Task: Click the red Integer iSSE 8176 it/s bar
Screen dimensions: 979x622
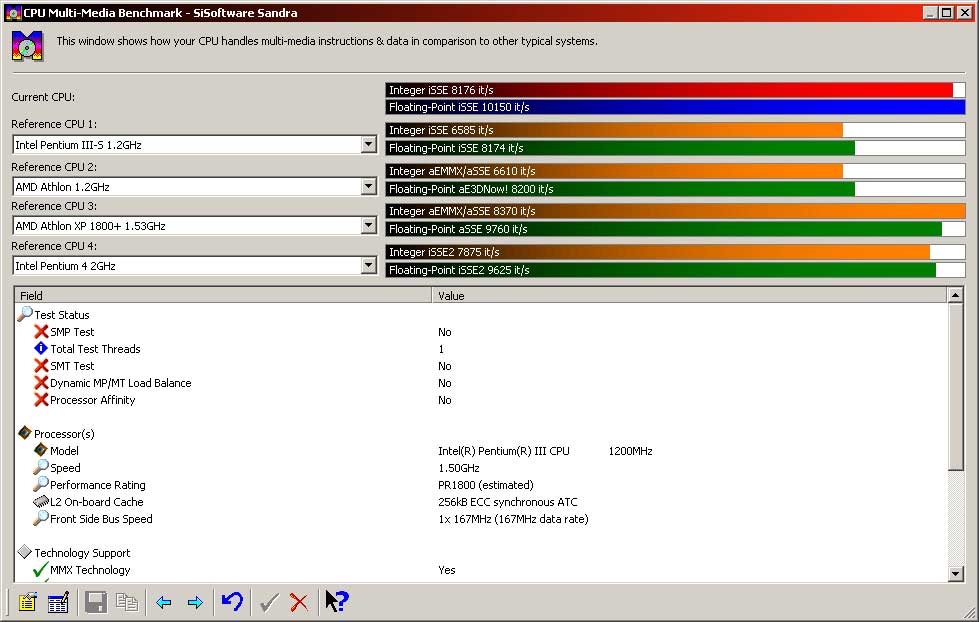Action: (676, 90)
